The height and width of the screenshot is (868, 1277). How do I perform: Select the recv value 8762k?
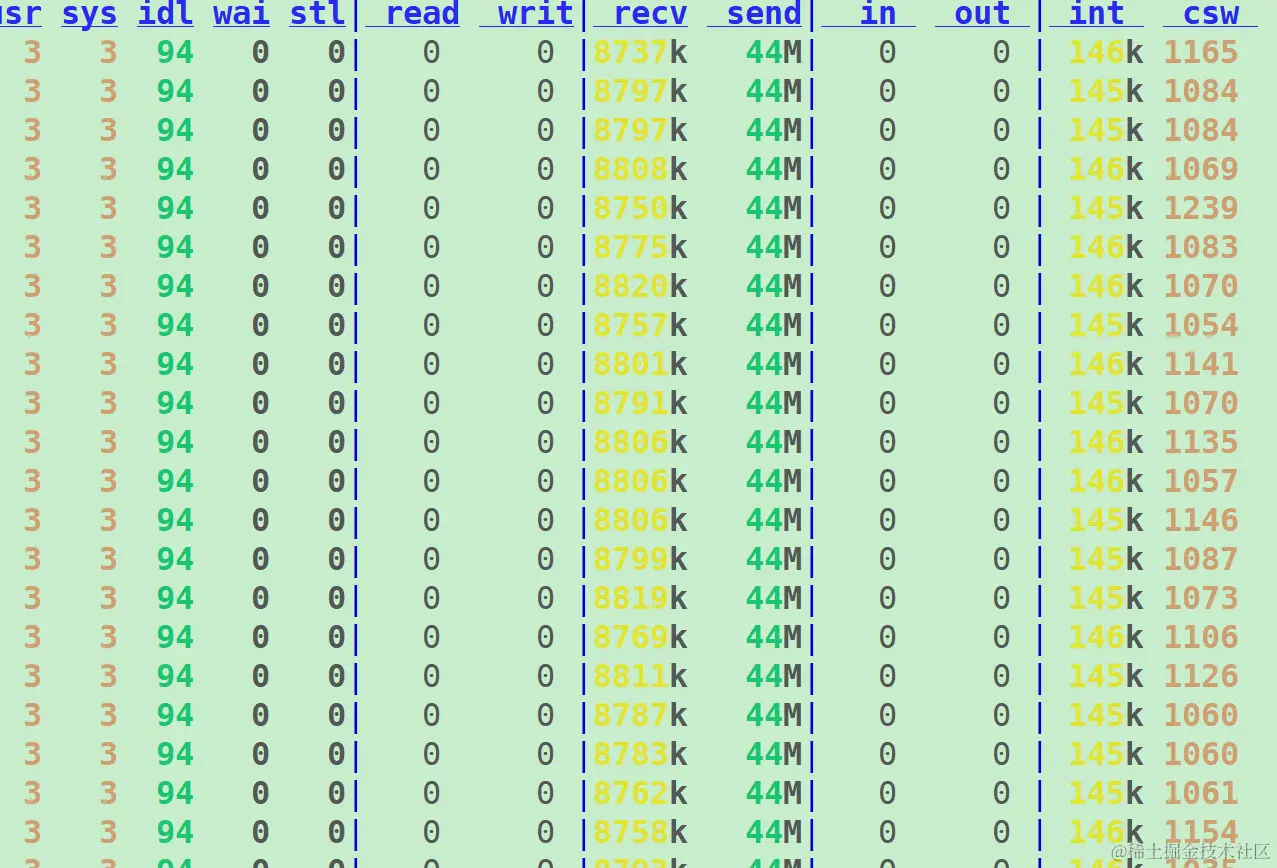[x=641, y=793]
